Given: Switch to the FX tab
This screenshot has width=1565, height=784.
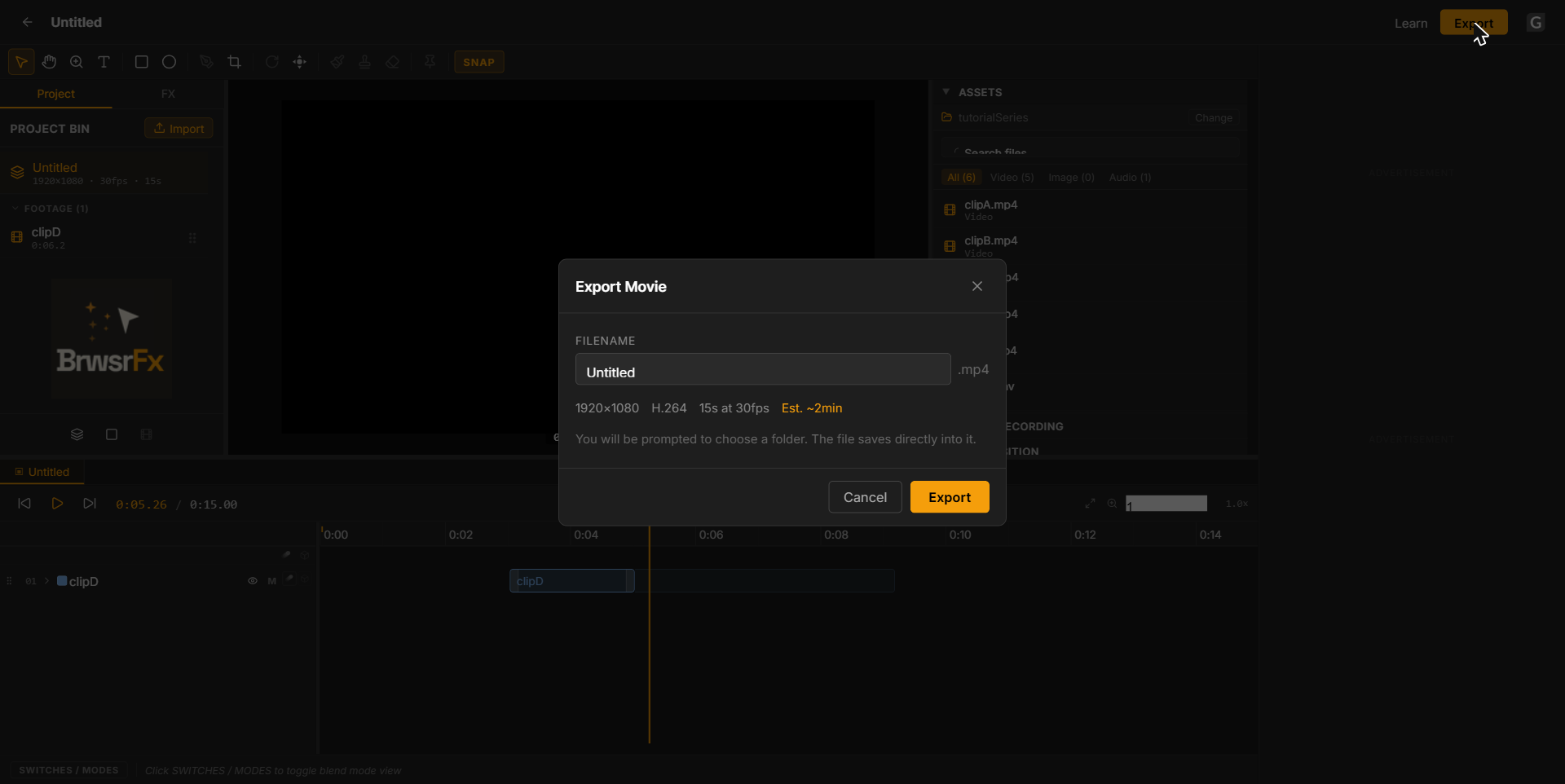Looking at the screenshot, I should [168, 94].
